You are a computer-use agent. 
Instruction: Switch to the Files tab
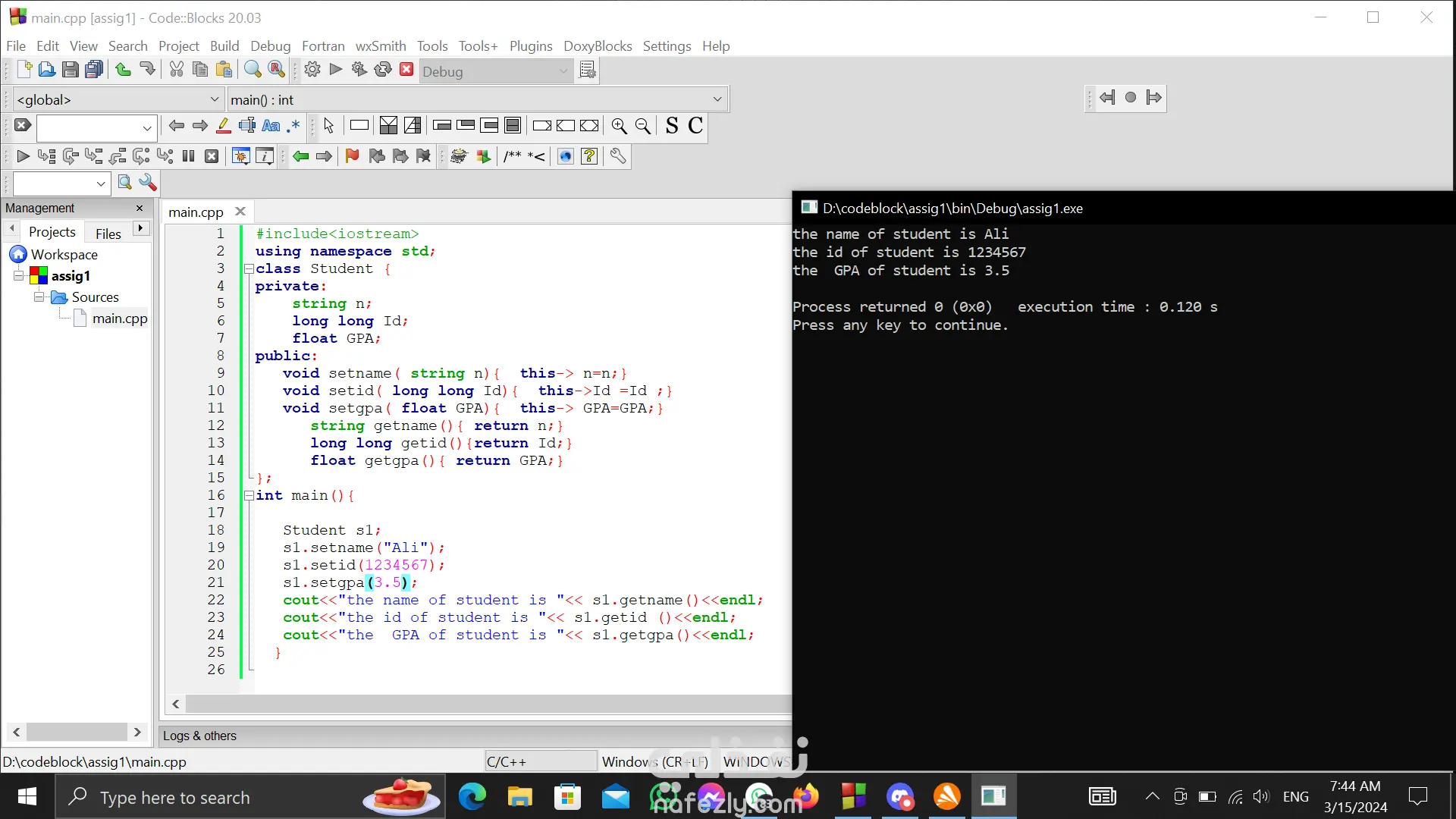(x=108, y=234)
